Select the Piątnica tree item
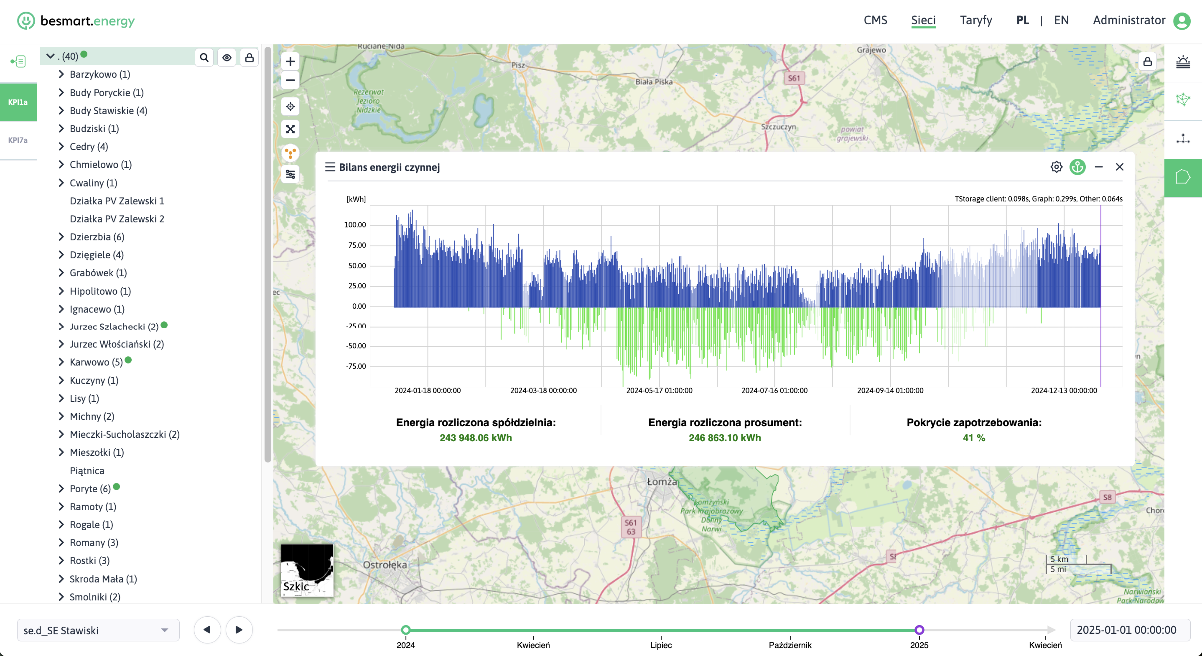 [87, 470]
